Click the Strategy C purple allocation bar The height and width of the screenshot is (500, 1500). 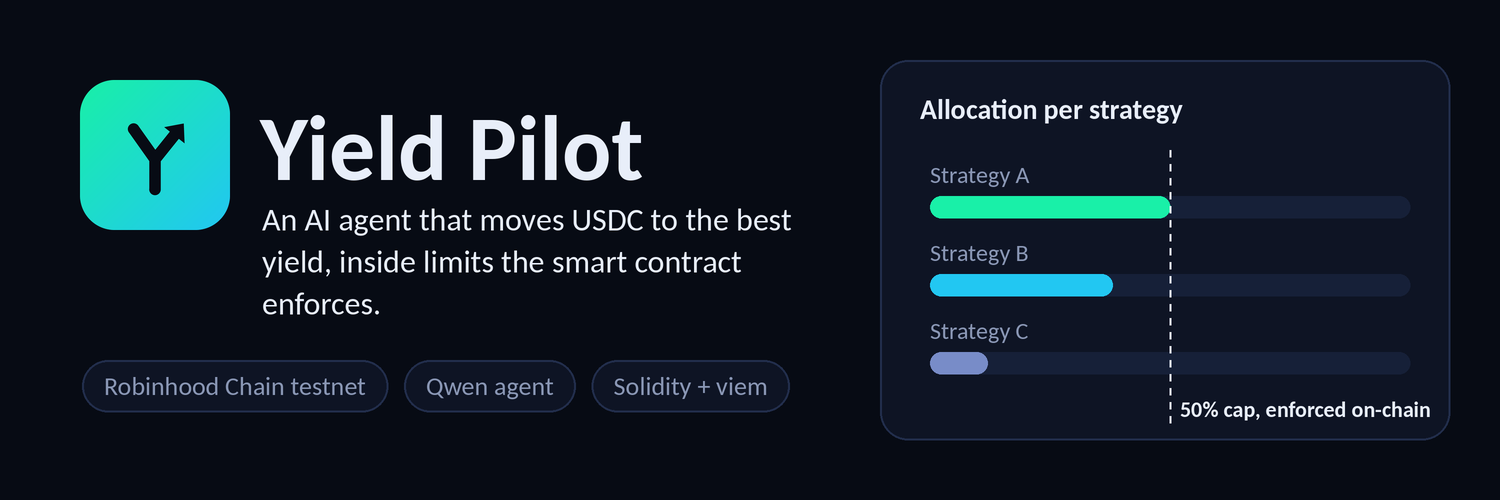(x=959, y=363)
